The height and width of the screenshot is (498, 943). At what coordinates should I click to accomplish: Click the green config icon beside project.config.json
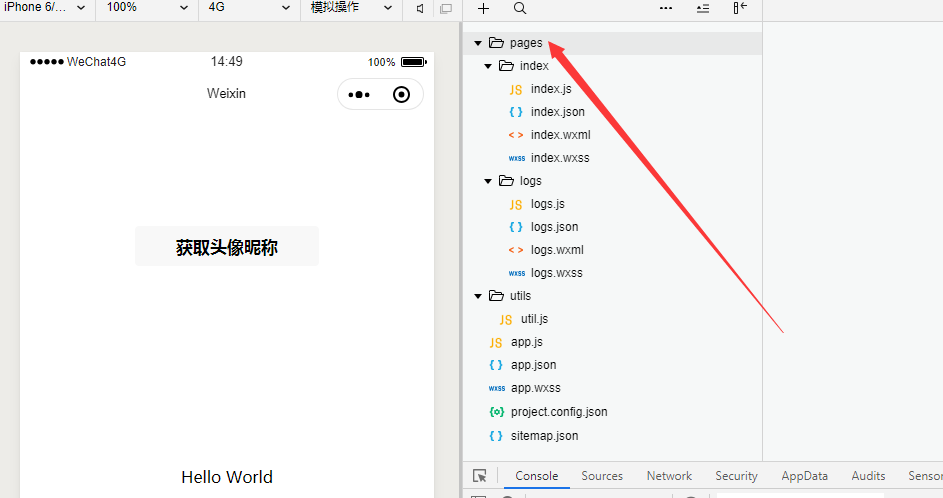coord(496,412)
